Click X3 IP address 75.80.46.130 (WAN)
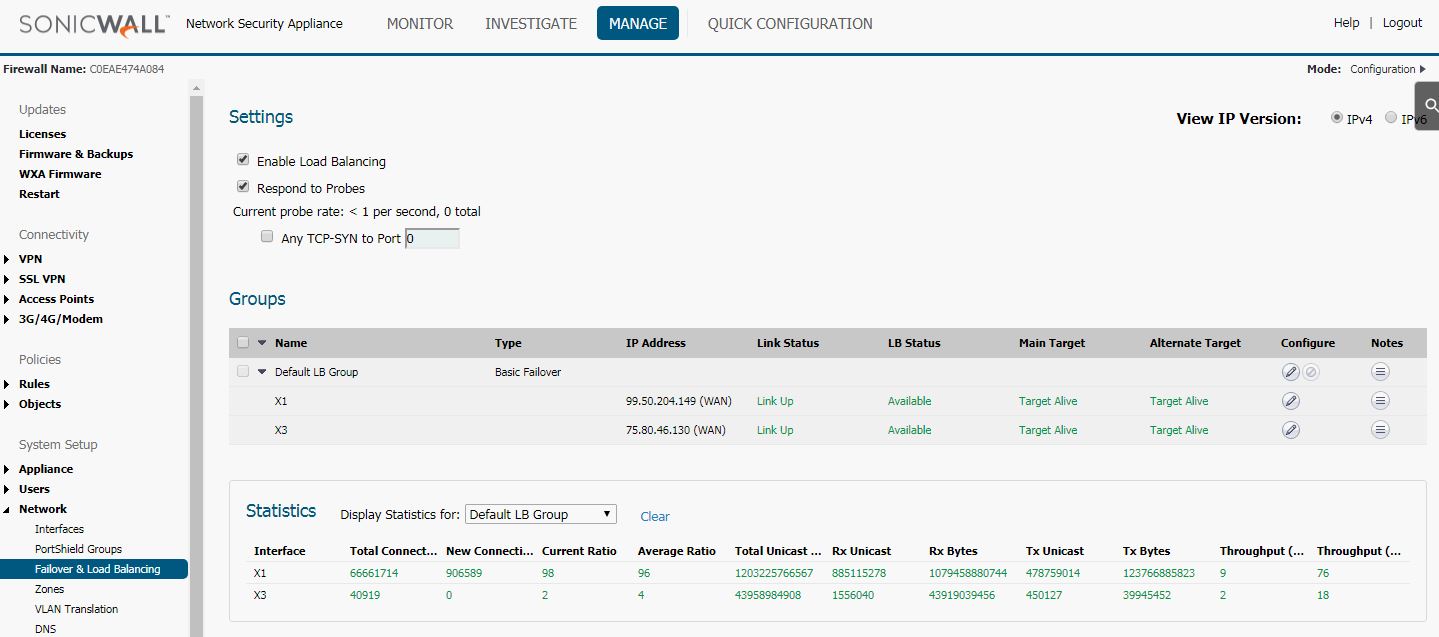The width and height of the screenshot is (1439, 637). pyautogui.click(x=676, y=430)
